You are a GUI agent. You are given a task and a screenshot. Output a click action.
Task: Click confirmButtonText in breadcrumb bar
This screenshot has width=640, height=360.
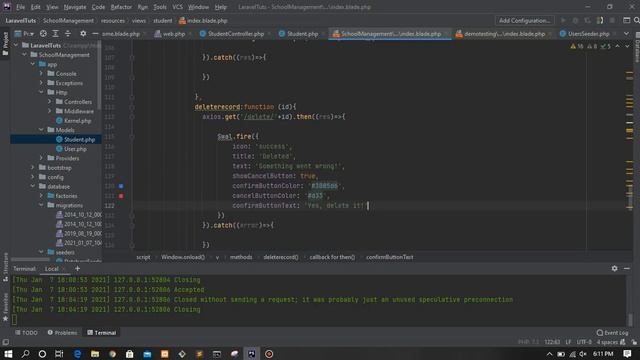[389, 257]
